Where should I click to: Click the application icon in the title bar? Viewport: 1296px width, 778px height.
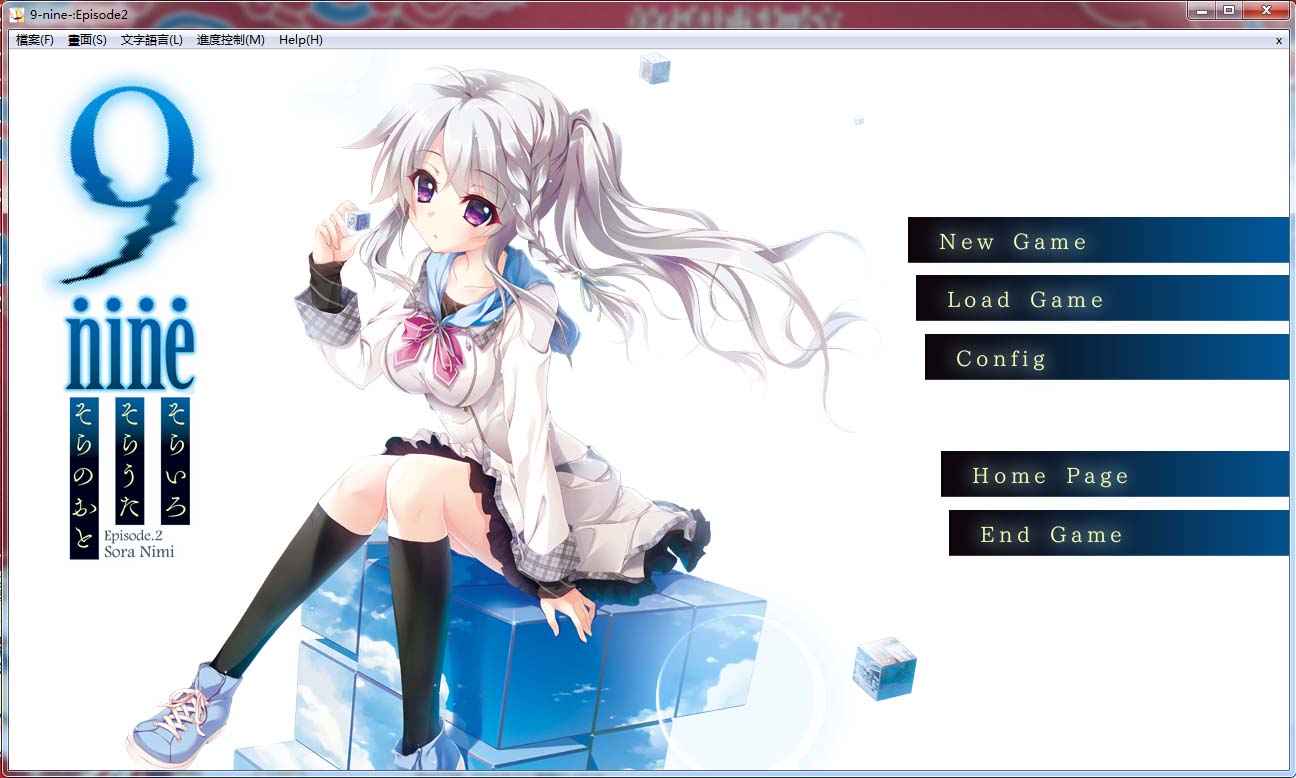[x=17, y=14]
